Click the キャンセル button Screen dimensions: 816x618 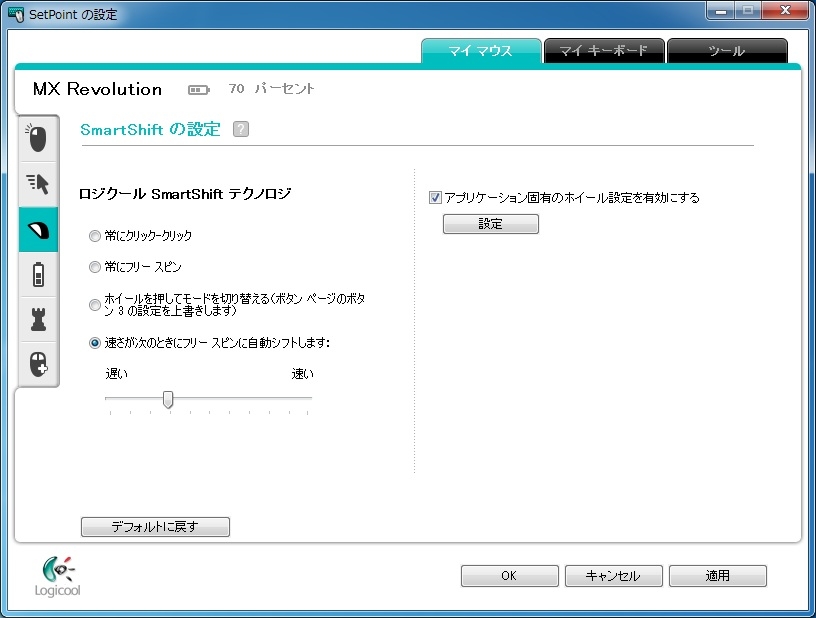pyautogui.click(x=614, y=576)
